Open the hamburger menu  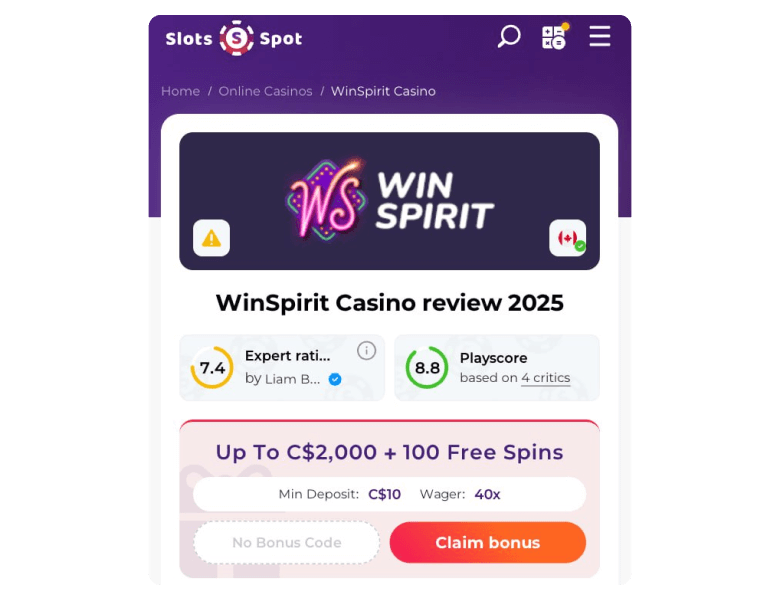click(599, 36)
